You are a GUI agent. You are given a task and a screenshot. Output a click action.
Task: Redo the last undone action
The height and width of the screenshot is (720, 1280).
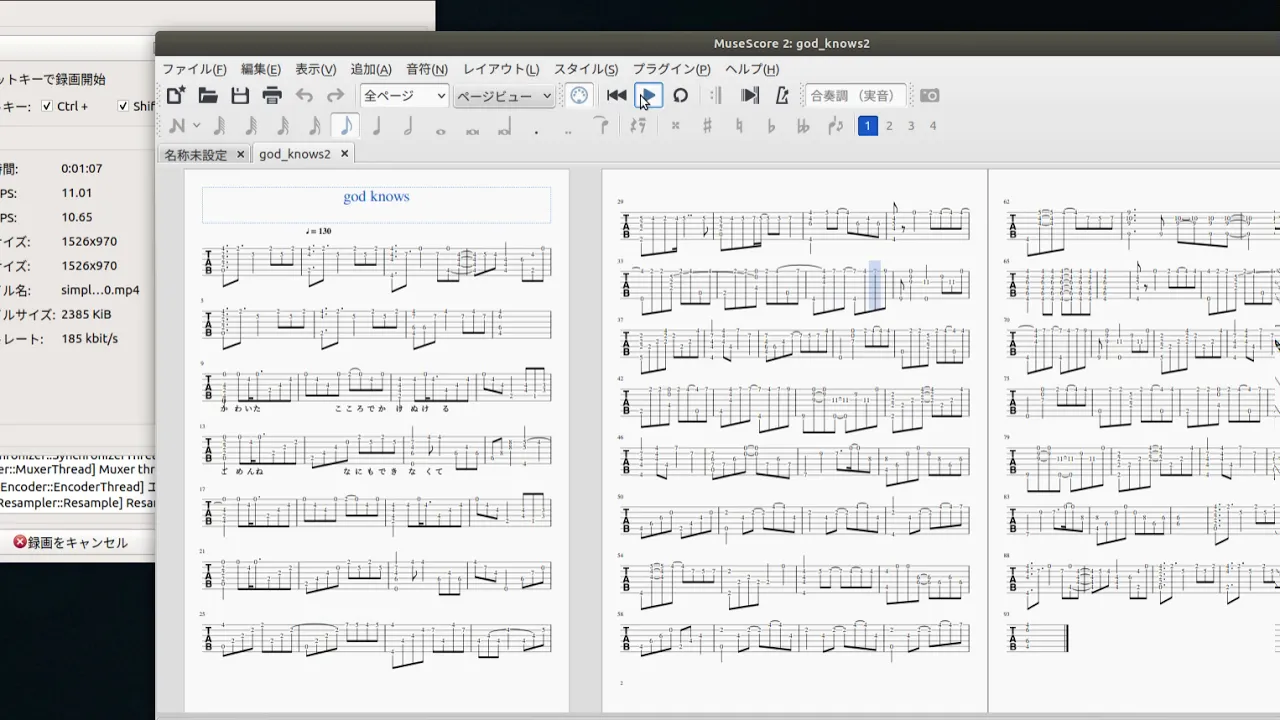click(336, 96)
